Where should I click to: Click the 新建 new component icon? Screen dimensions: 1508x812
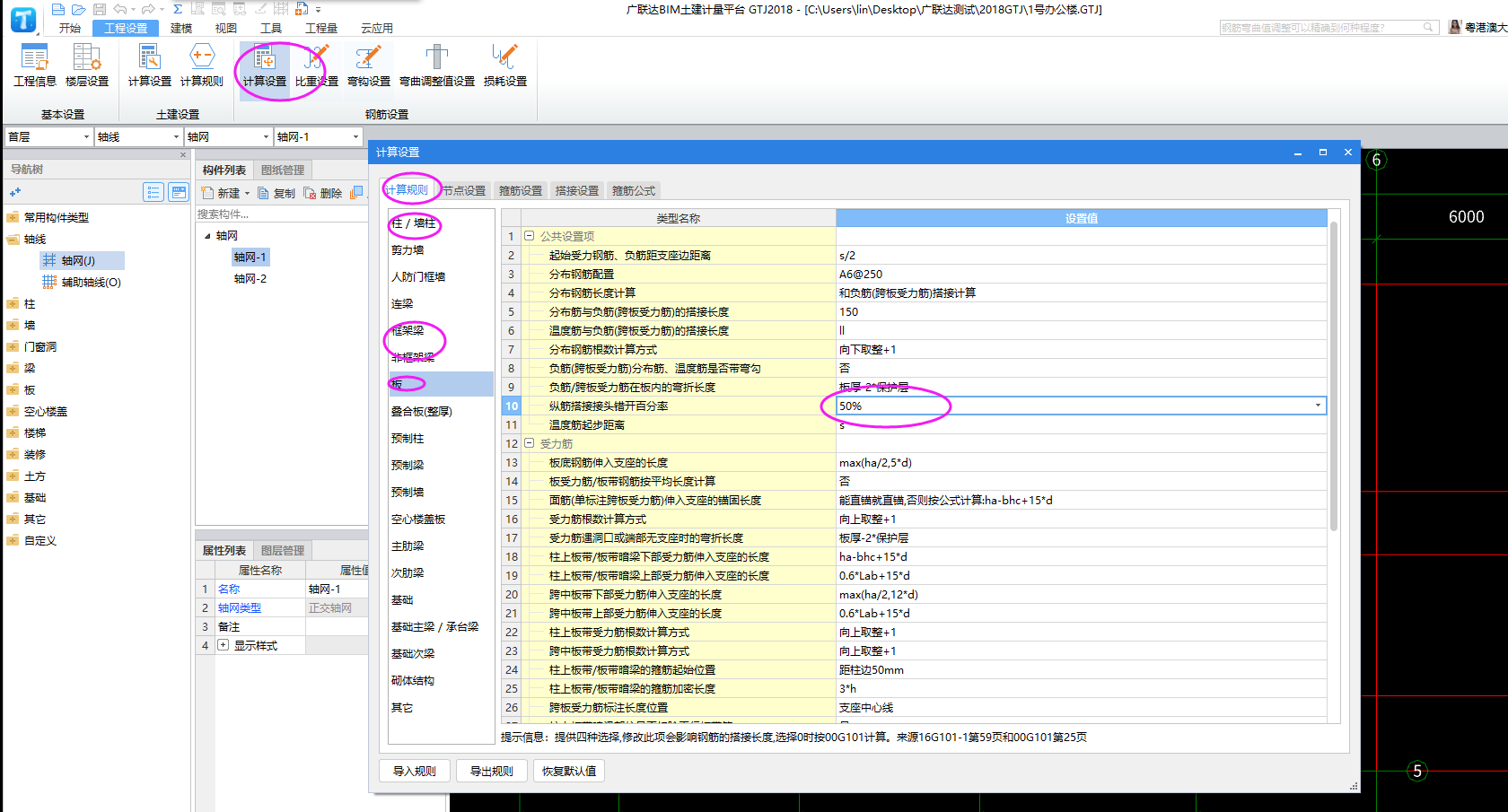pyautogui.click(x=207, y=193)
